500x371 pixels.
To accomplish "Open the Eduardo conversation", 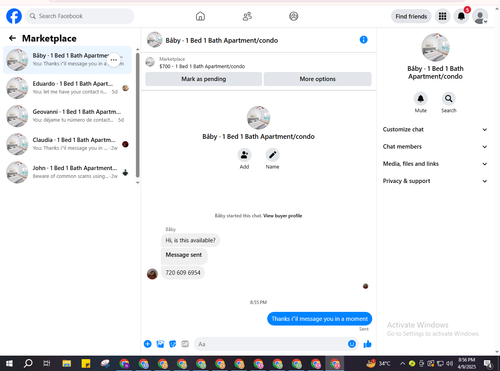I will click(x=67, y=88).
